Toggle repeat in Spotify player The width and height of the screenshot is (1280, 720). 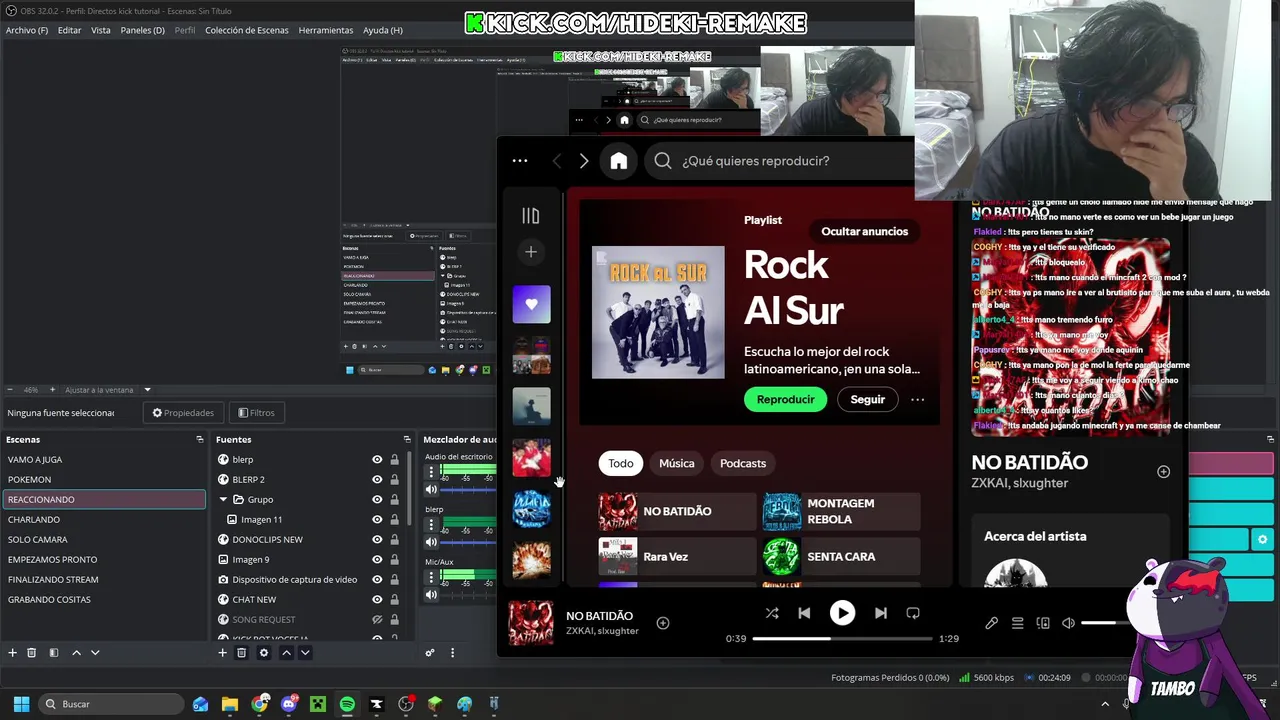pos(913,613)
